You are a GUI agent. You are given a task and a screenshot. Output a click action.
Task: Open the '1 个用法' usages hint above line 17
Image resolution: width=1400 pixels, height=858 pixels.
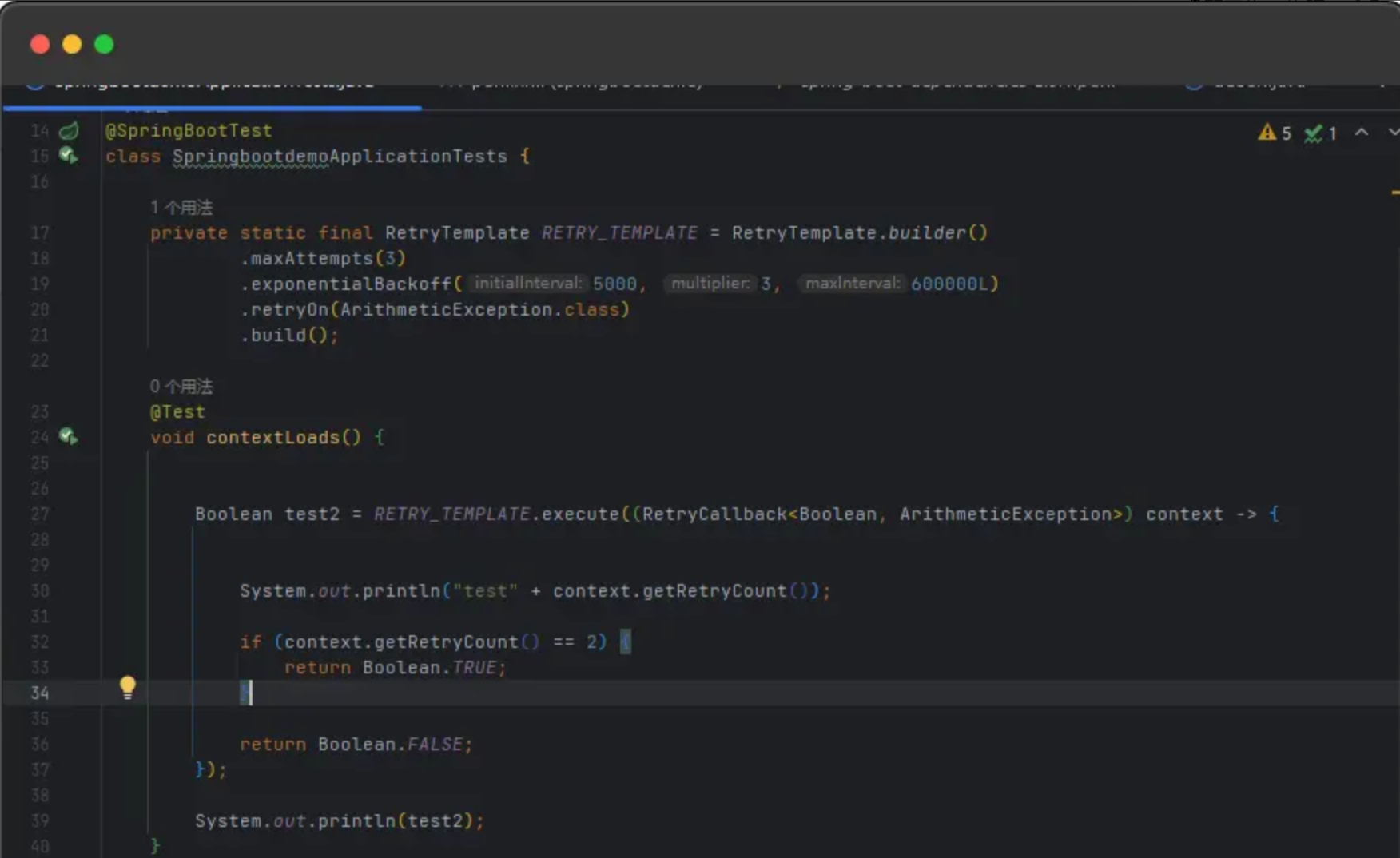(181, 208)
